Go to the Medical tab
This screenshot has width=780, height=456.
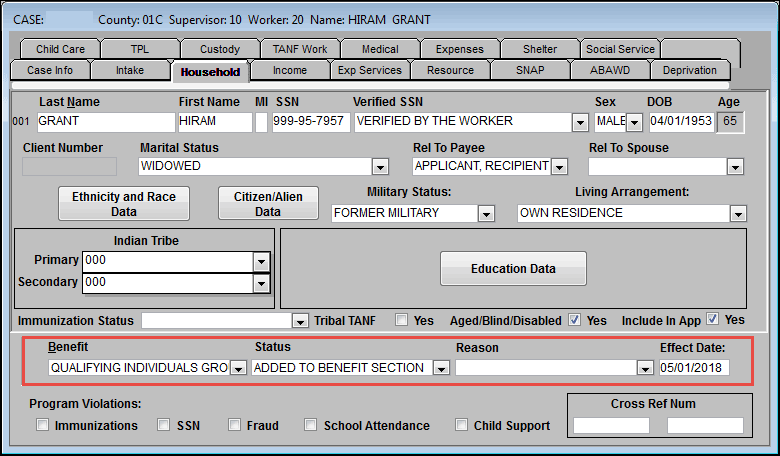(x=380, y=49)
